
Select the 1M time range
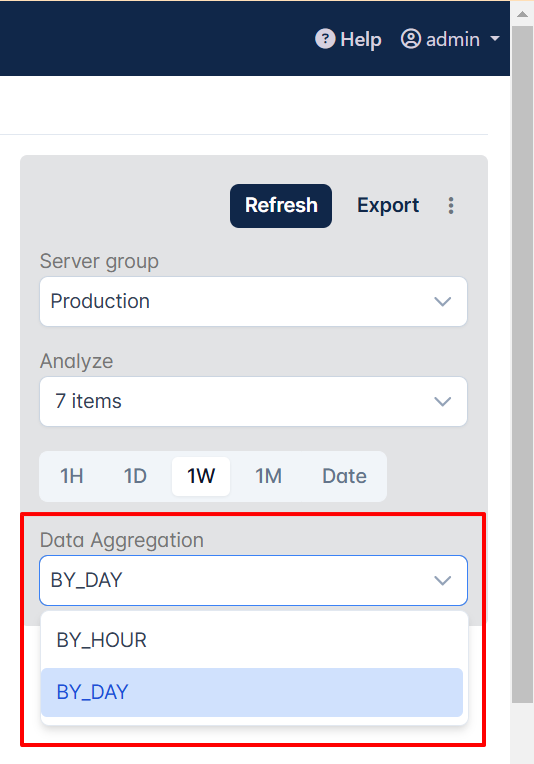tap(268, 476)
